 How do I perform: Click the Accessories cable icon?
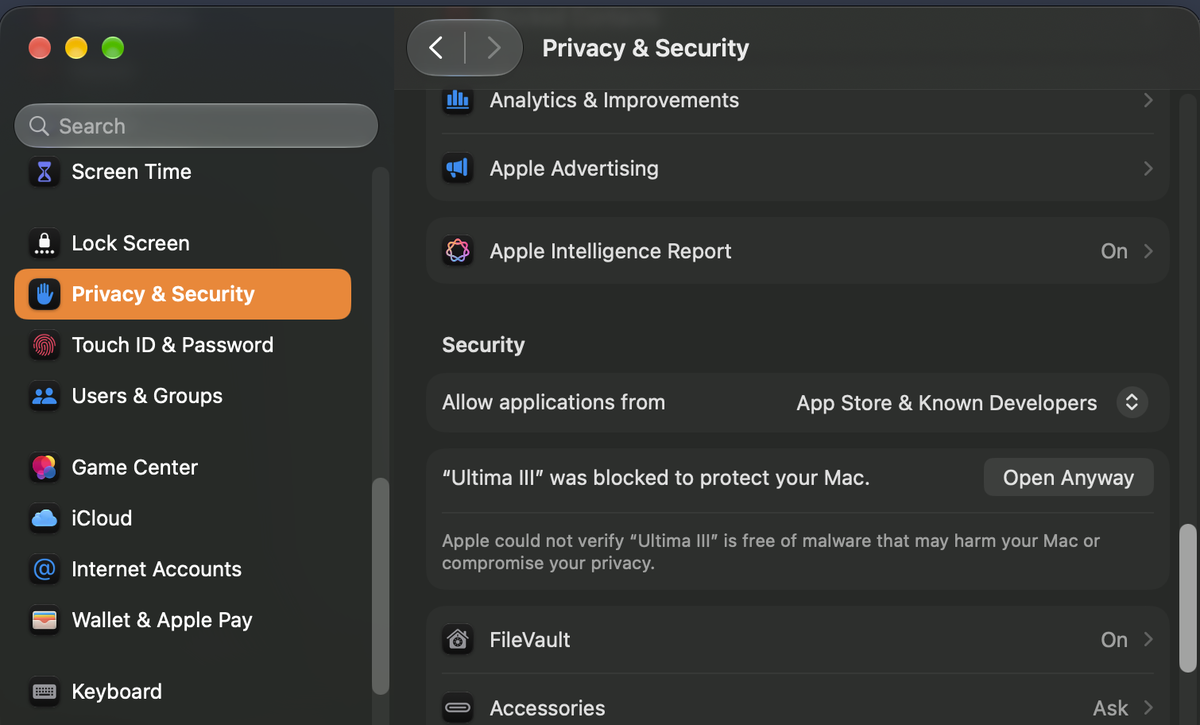click(x=457, y=708)
